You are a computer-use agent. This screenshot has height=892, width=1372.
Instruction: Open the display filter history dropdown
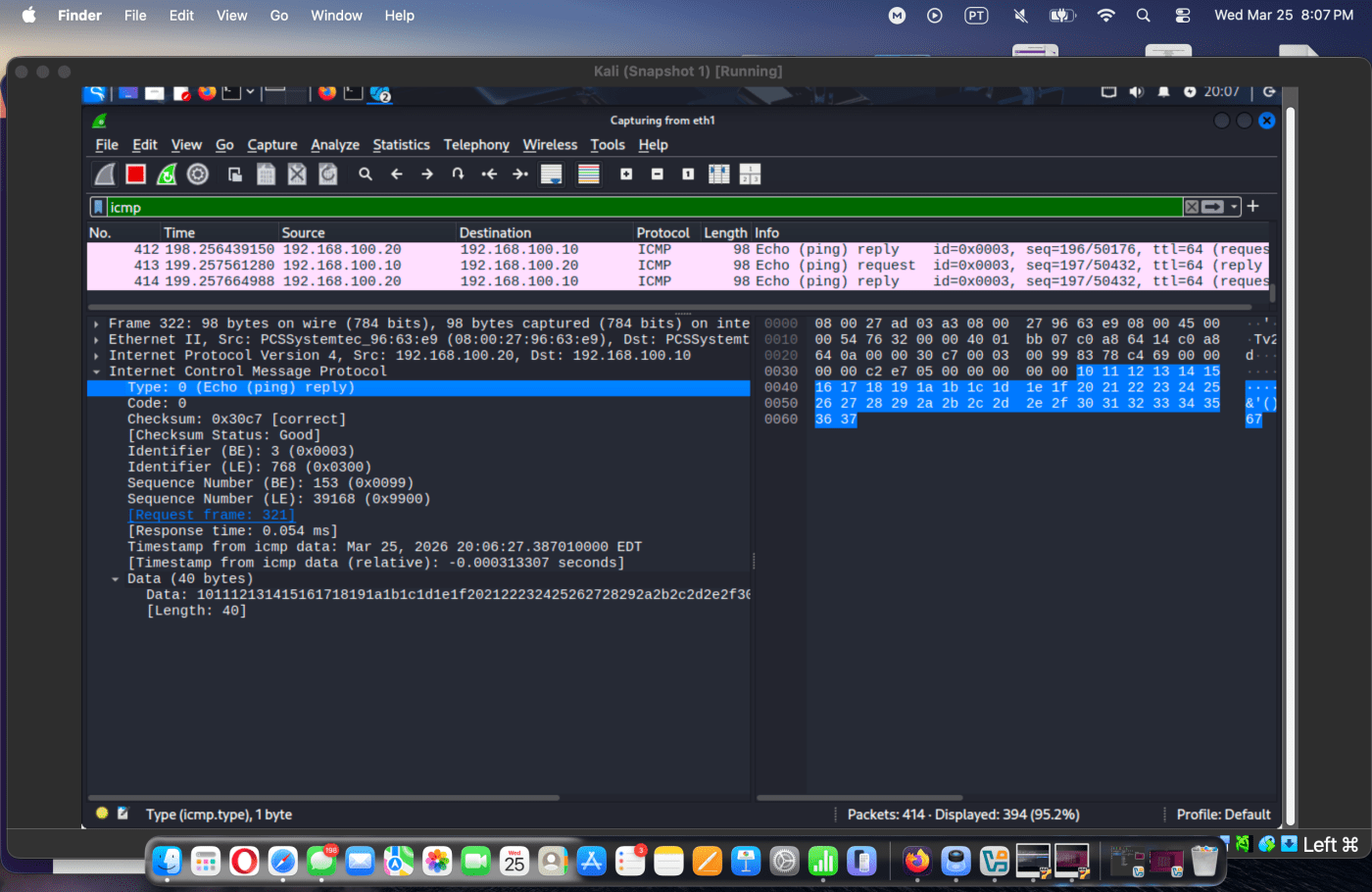click(1235, 207)
